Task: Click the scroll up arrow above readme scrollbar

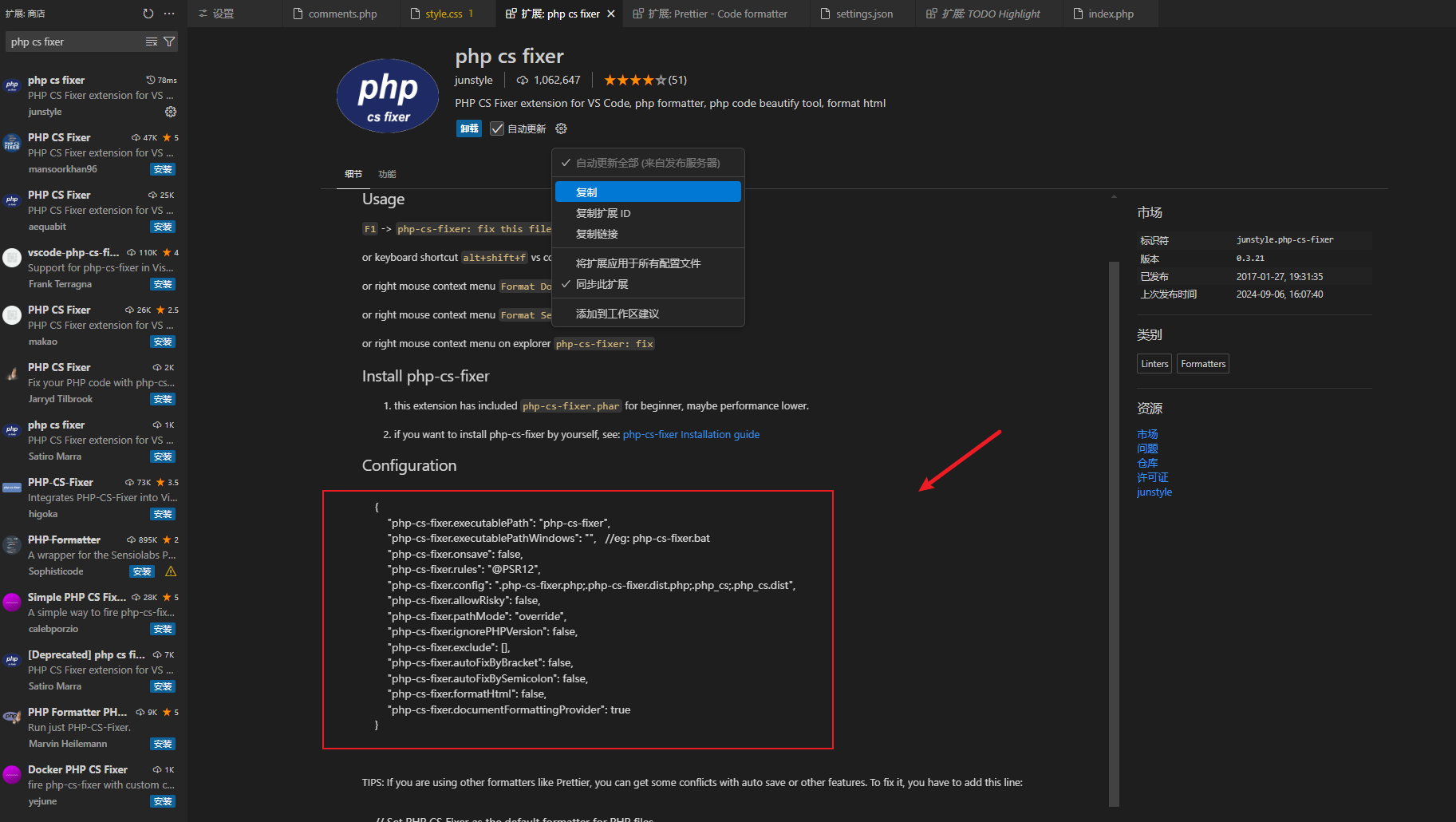Action: click(1114, 196)
